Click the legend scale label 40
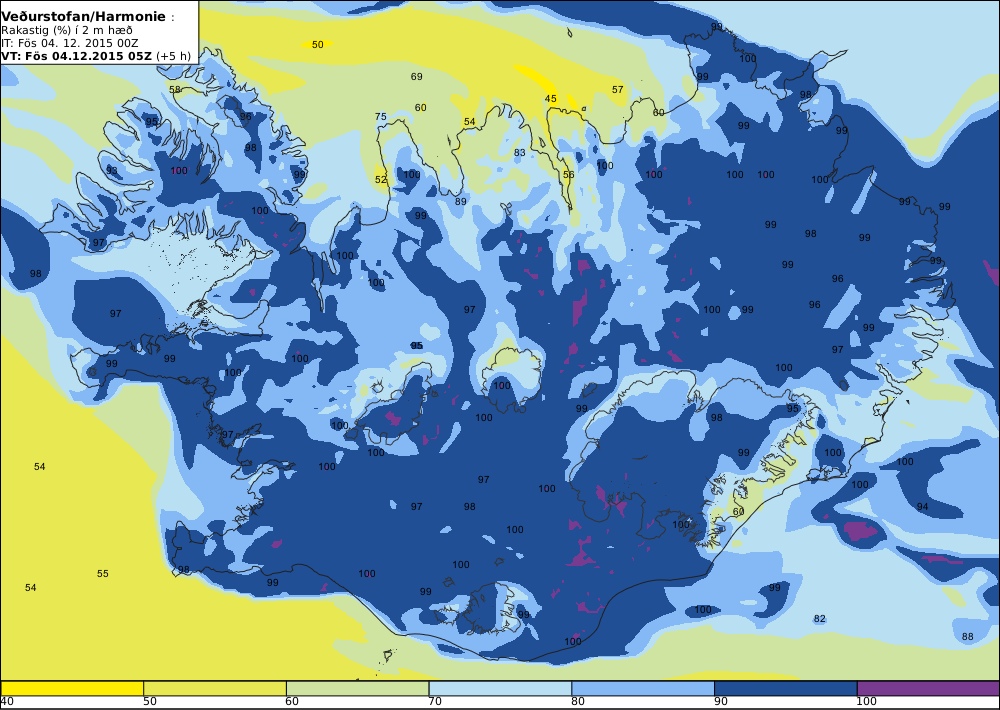 click(x=7, y=702)
